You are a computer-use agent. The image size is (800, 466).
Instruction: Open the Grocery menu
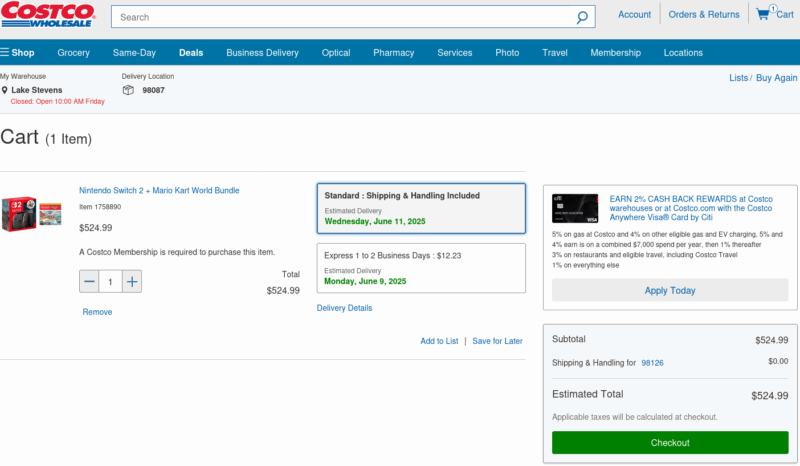(x=73, y=53)
